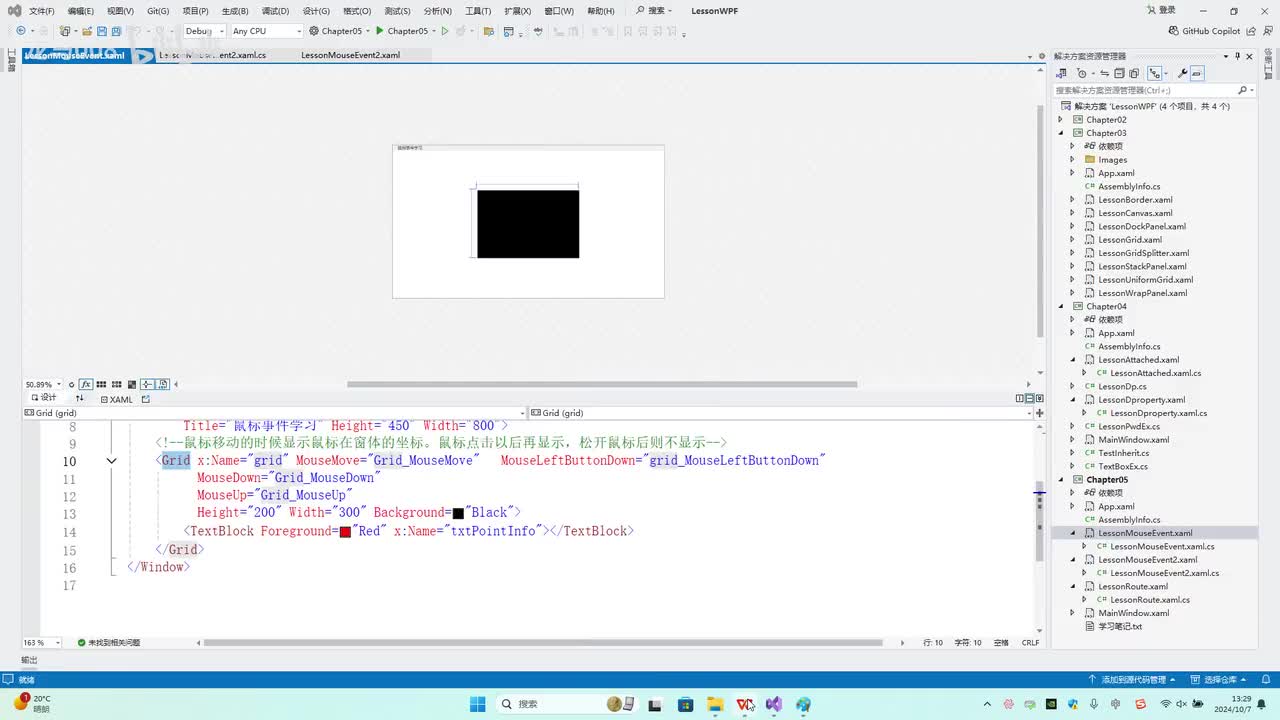Click the 未找到相关问题 status indicator
Screen dimensions: 1280x720
pos(109,642)
